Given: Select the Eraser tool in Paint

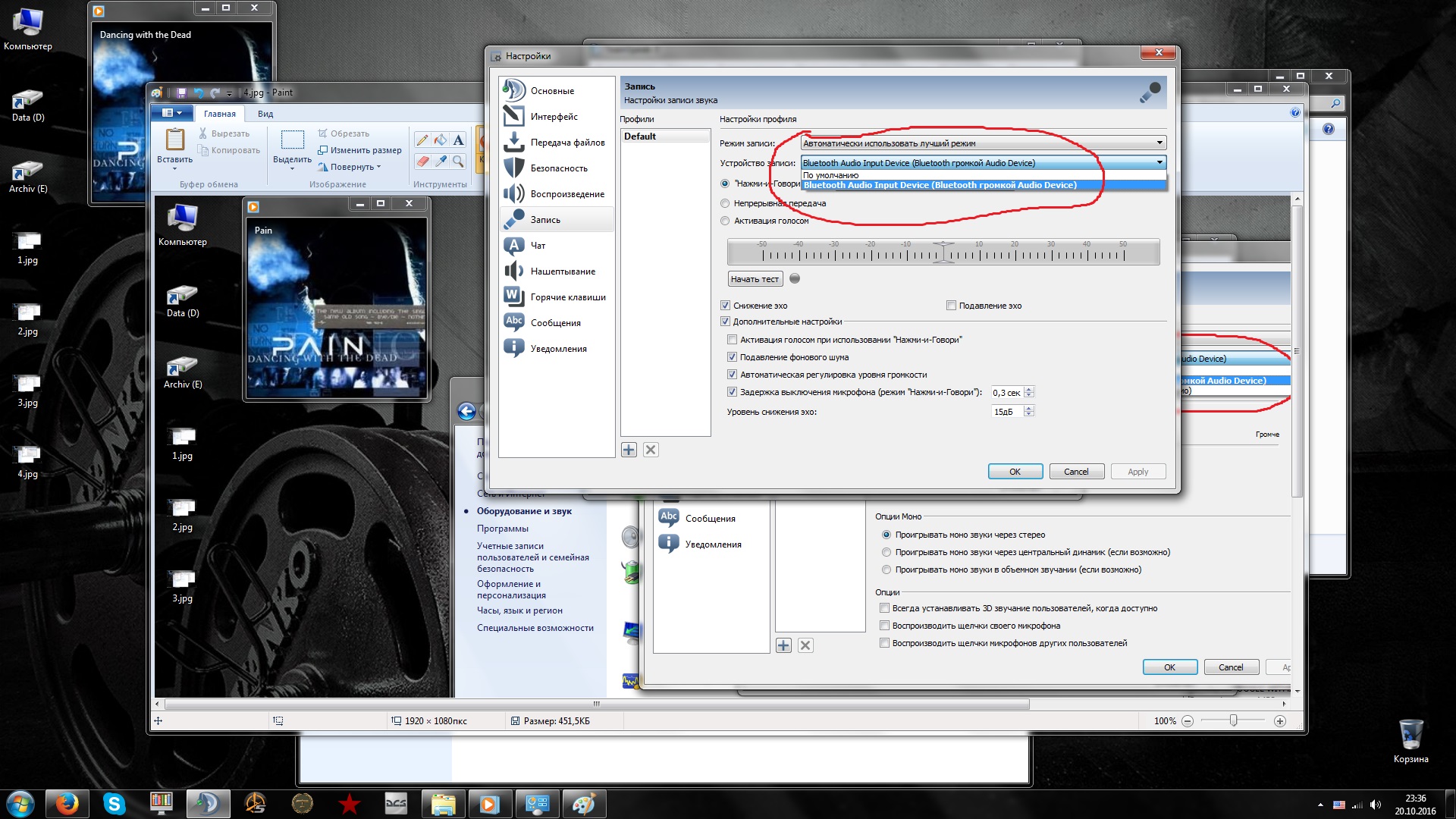Looking at the screenshot, I should pyautogui.click(x=422, y=161).
